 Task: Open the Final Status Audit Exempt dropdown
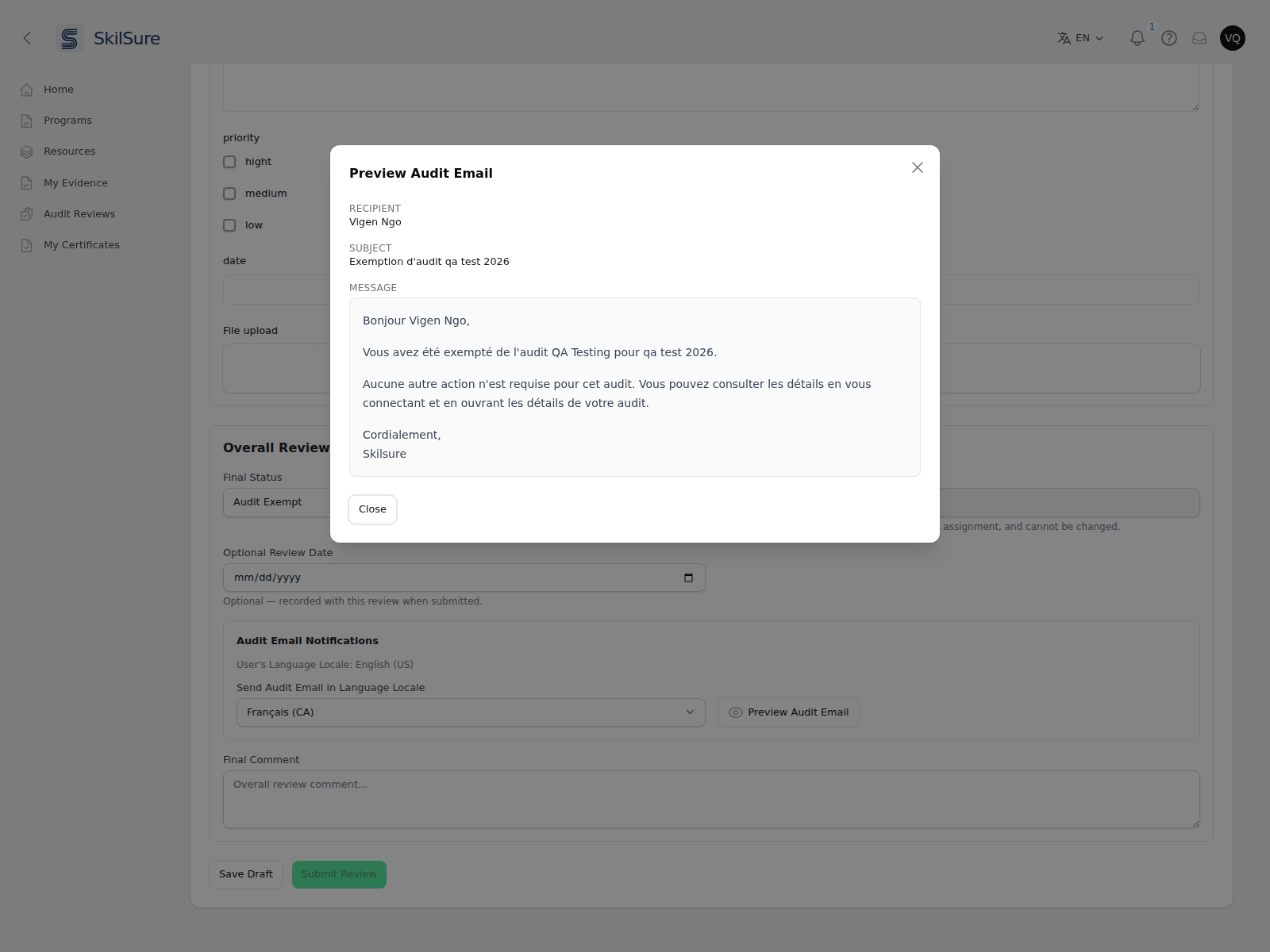pos(711,502)
